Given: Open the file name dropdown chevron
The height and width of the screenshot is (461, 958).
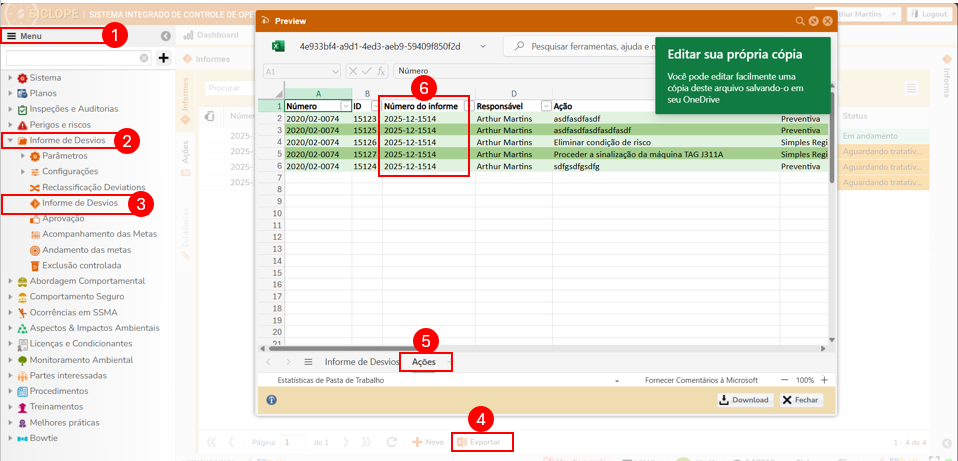Looking at the screenshot, I should (x=483, y=46).
